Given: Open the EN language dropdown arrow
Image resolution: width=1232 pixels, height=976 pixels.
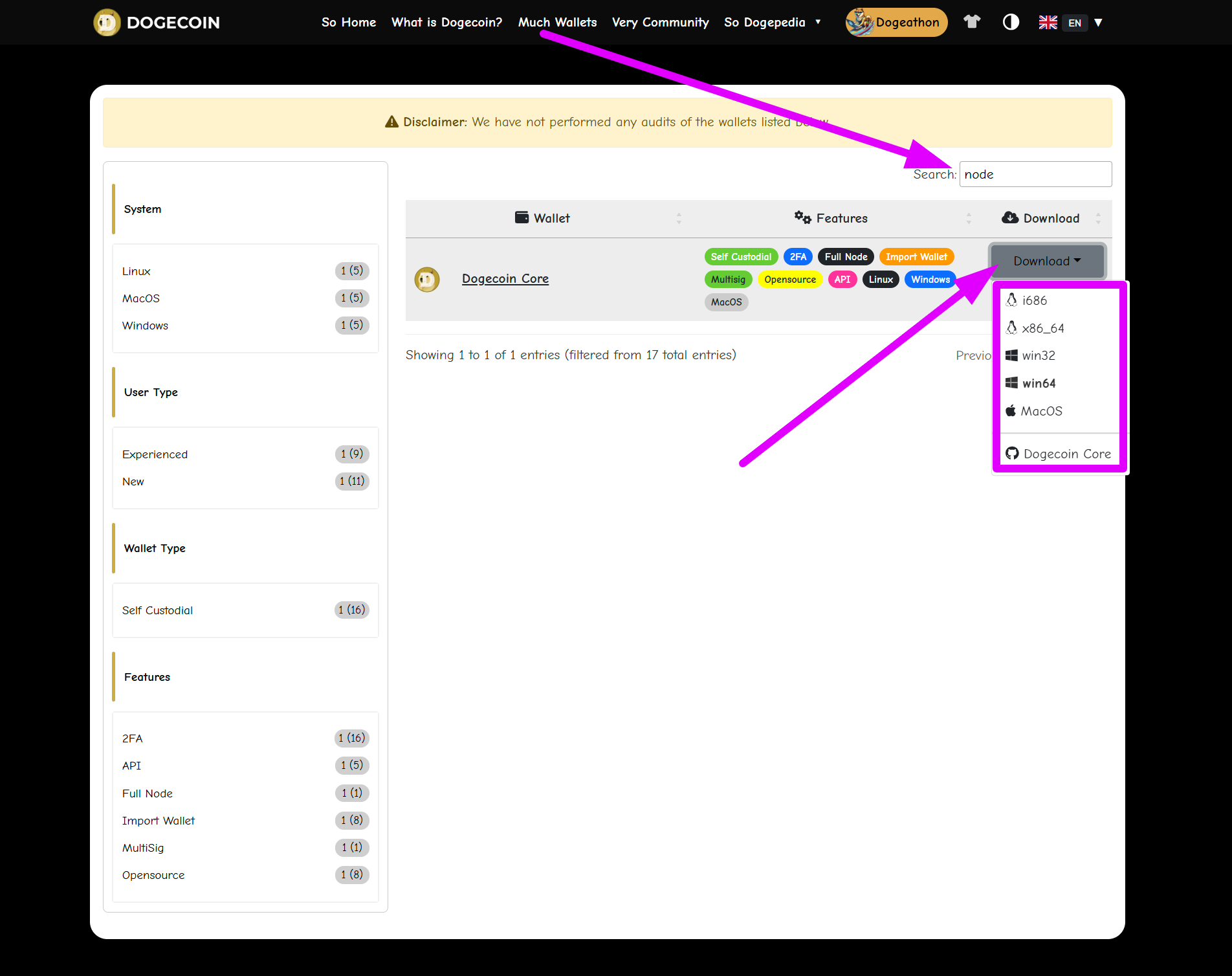Looking at the screenshot, I should coord(1098,23).
